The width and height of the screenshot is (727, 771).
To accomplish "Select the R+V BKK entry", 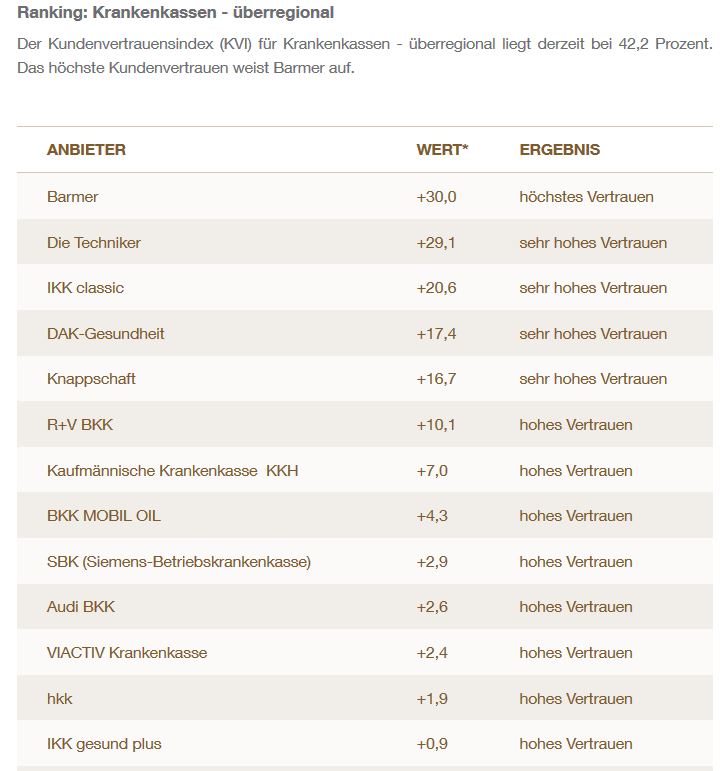I will point(80,425).
